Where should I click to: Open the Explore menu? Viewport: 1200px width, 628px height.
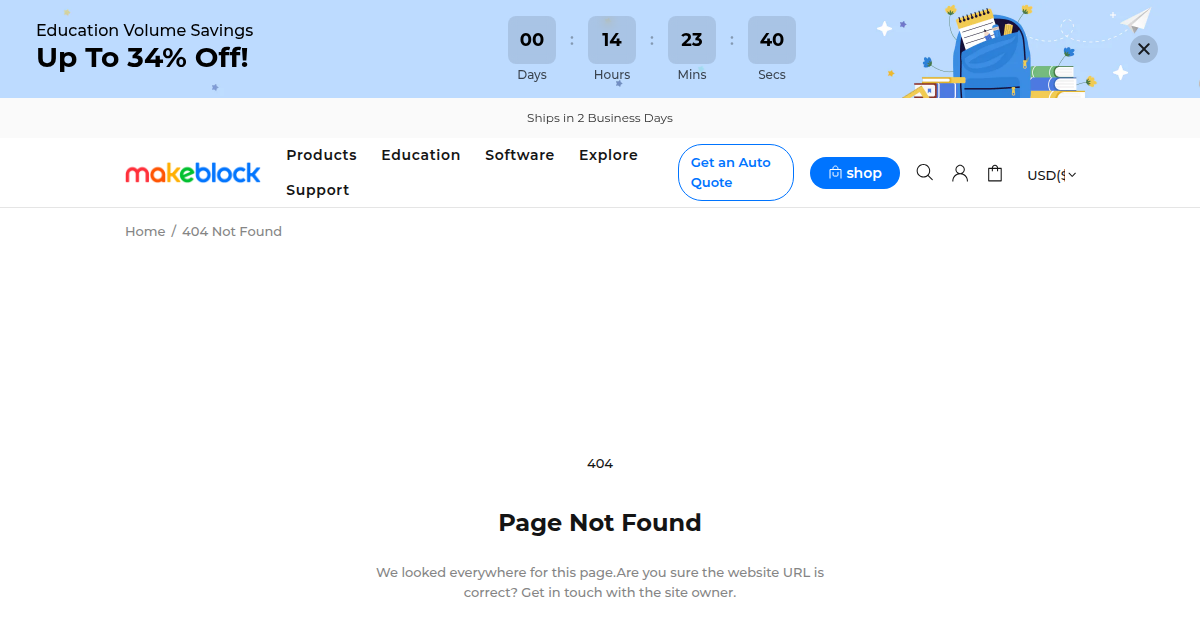click(x=608, y=155)
